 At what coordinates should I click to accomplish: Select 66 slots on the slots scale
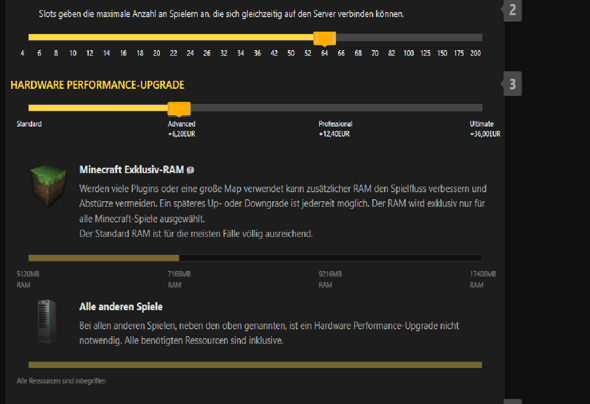click(341, 53)
